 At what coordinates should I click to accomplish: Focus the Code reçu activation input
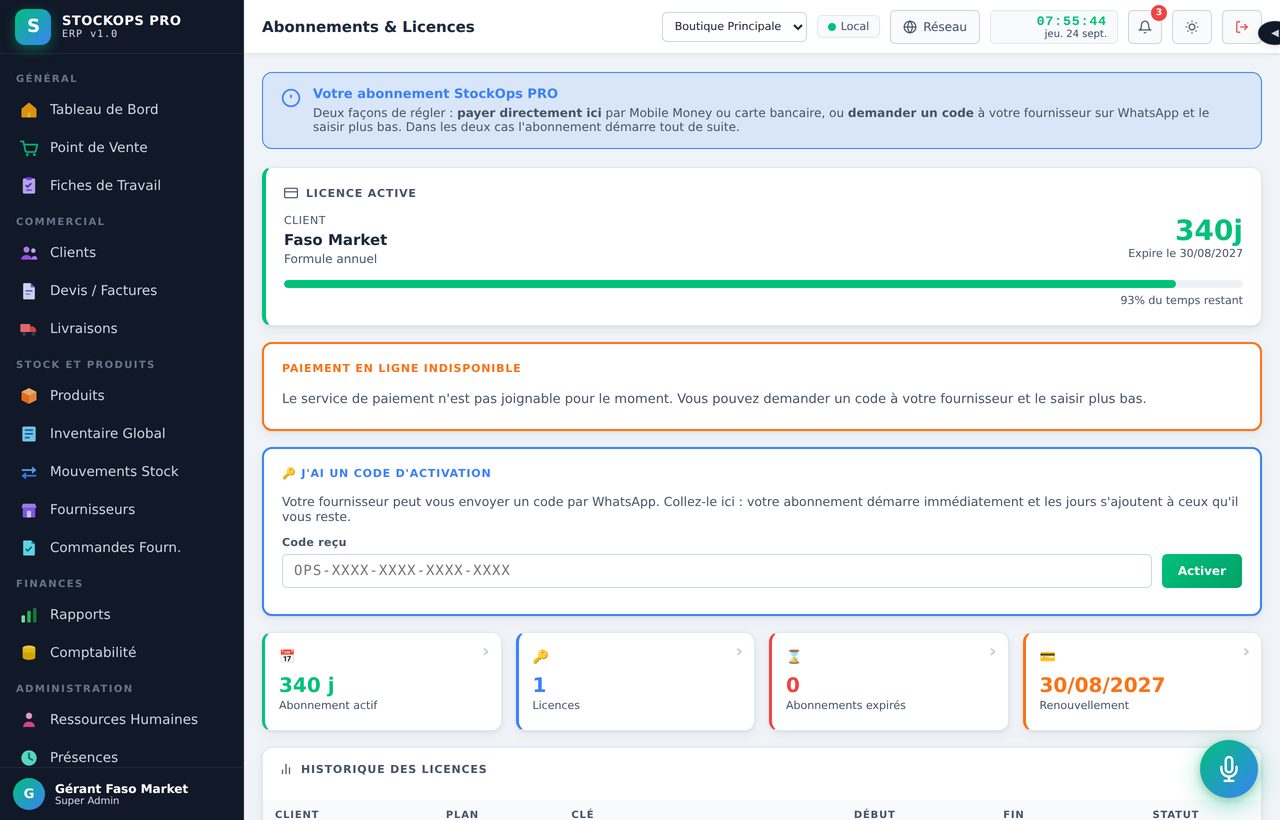pos(717,571)
